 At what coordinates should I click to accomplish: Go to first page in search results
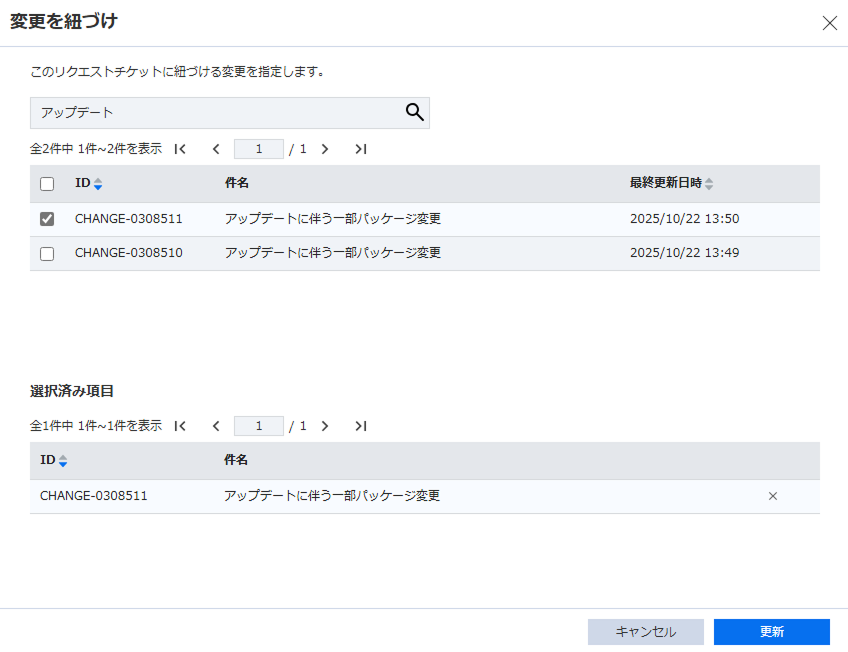[180, 149]
